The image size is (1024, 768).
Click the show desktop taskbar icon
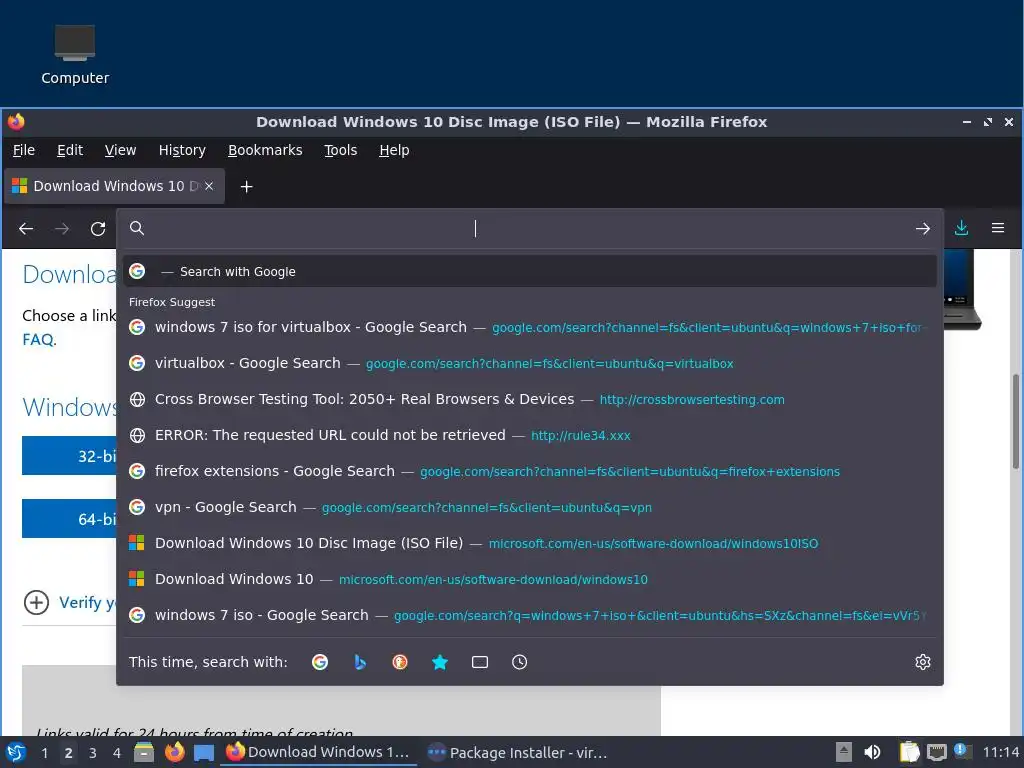pyautogui.click(x=204, y=752)
